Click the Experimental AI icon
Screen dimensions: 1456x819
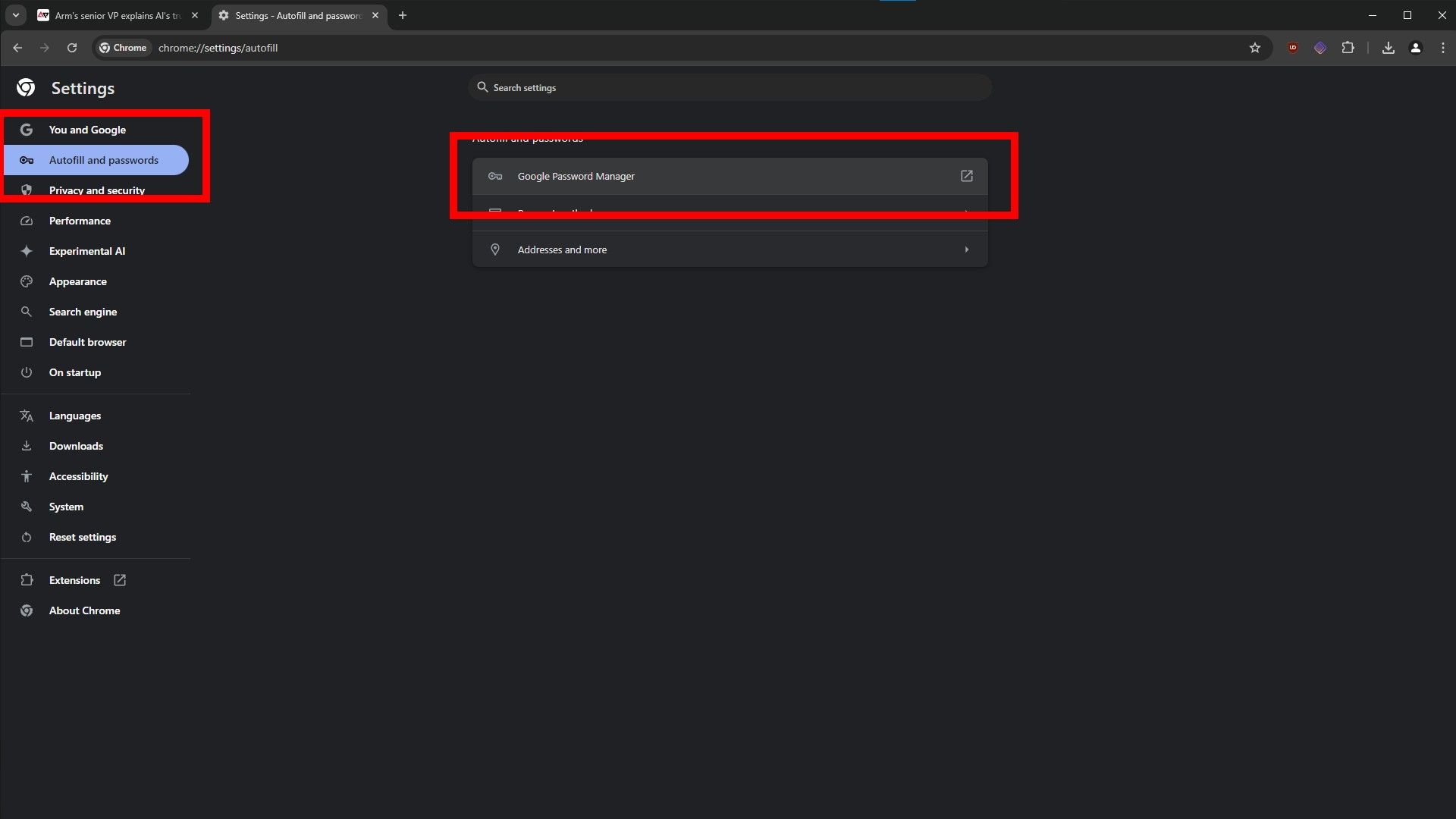(x=26, y=251)
